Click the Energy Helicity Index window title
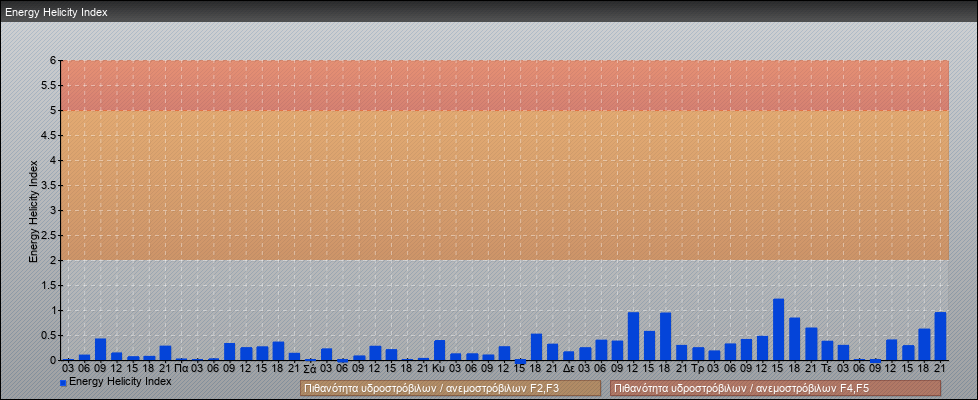978x400 pixels. click(56, 12)
